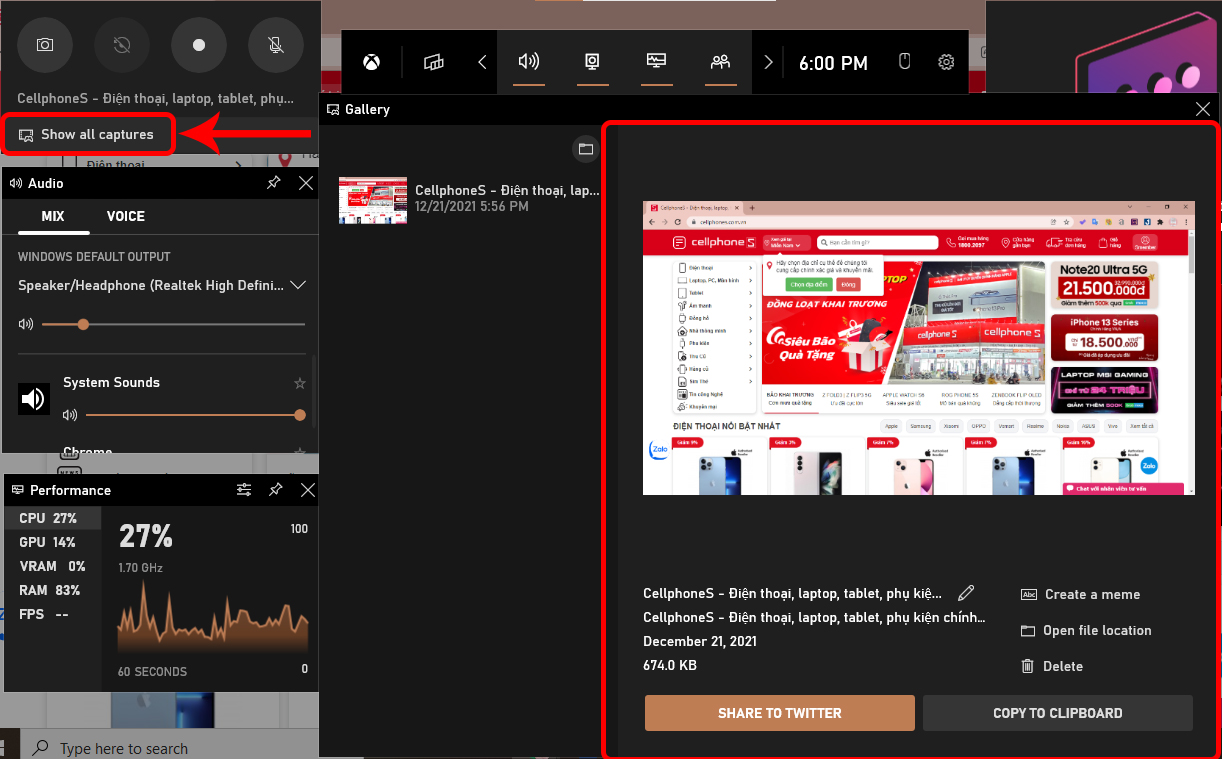This screenshot has width=1222, height=759.
Task: Click the CPU performance graph
Action: 213,616
